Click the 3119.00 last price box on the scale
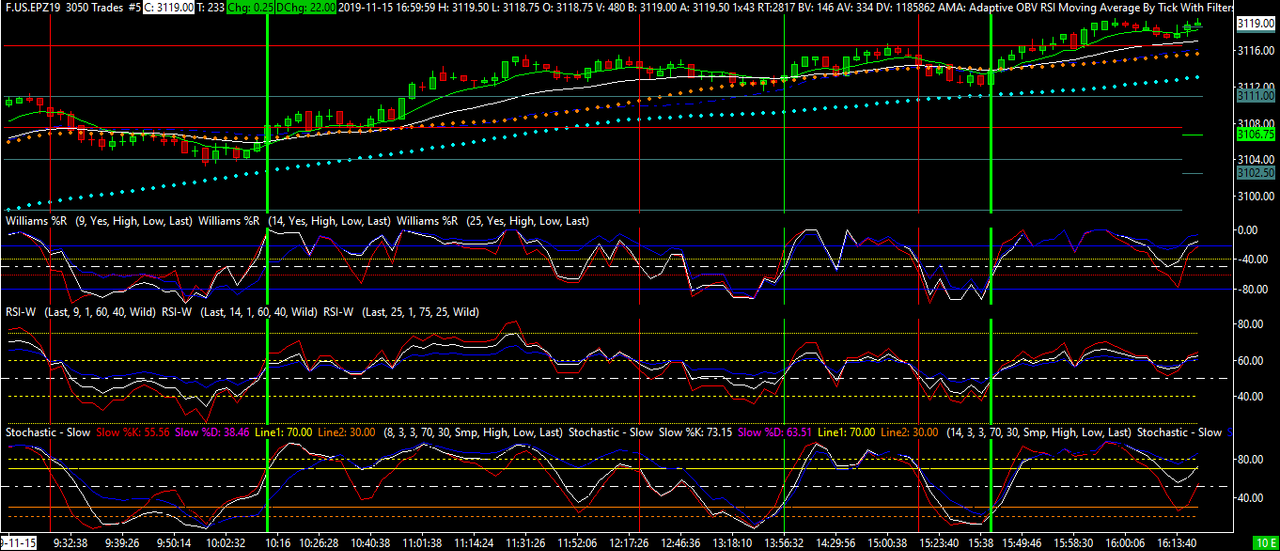Viewport: 1280px width, 551px height. [1254, 22]
